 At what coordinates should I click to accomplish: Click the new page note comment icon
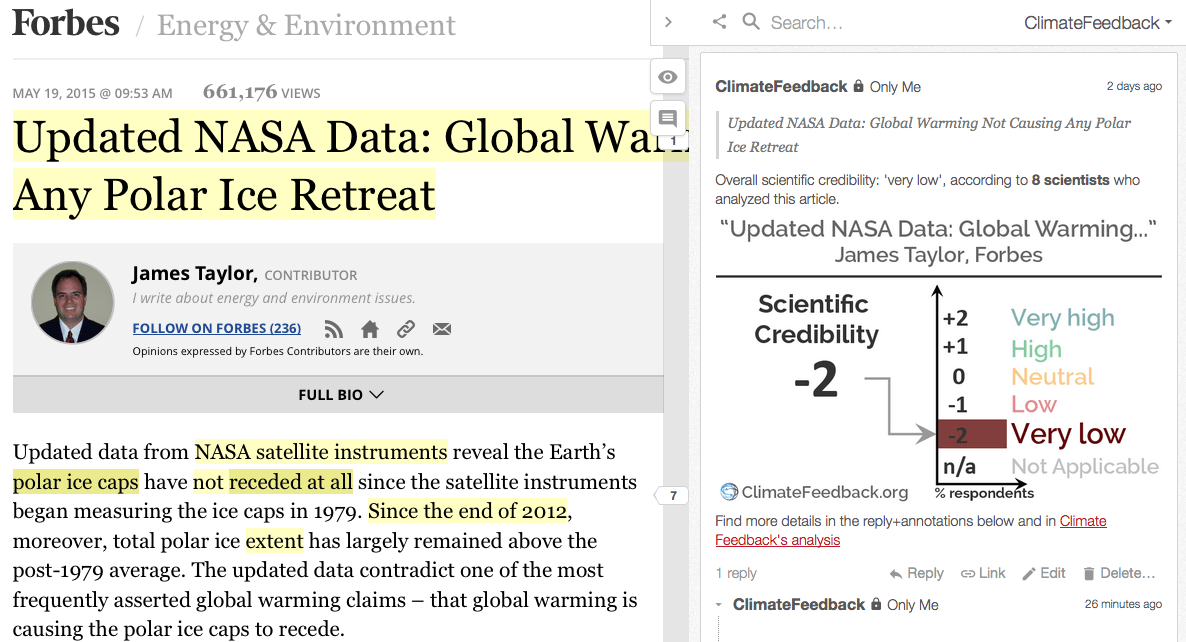pos(668,118)
